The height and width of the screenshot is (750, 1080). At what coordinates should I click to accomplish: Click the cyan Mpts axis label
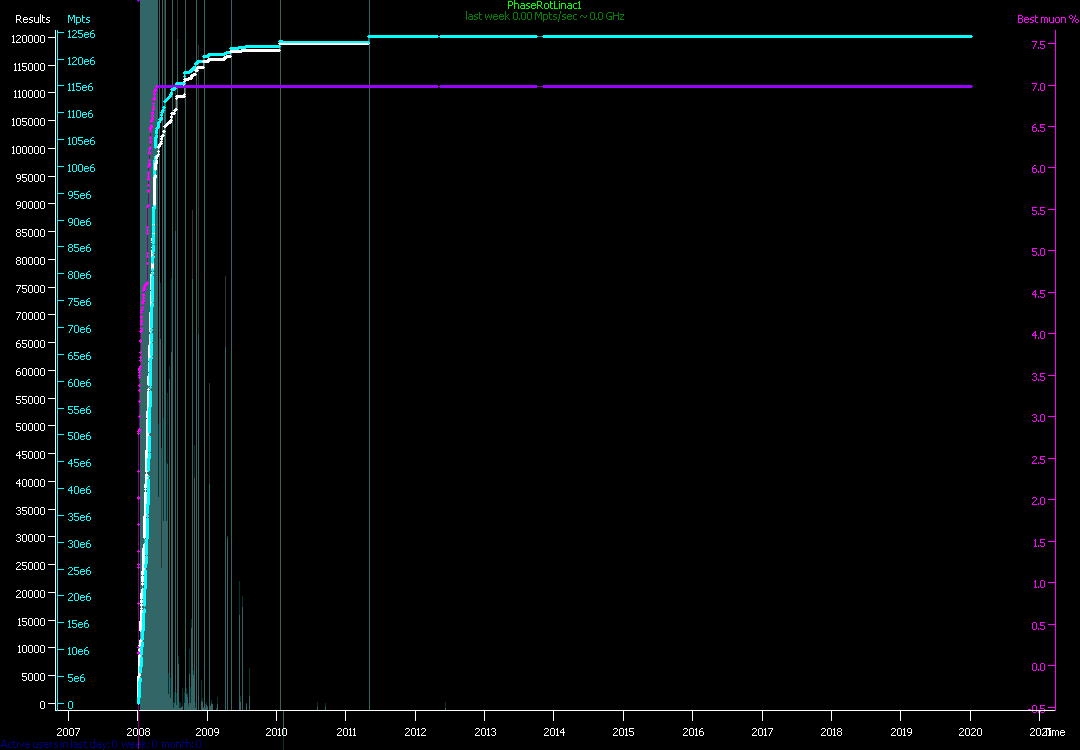(x=78, y=19)
